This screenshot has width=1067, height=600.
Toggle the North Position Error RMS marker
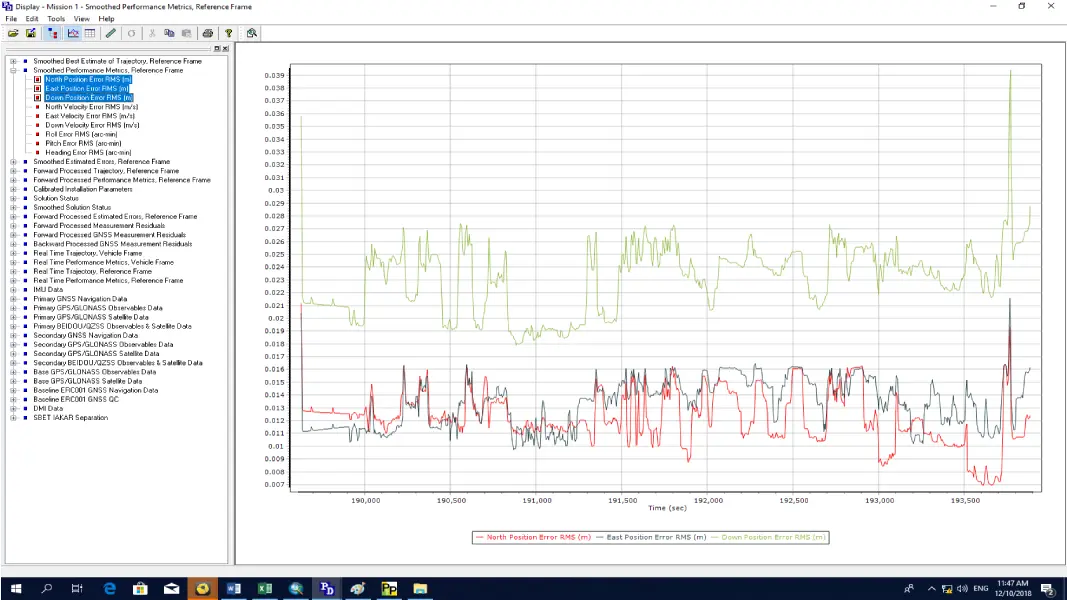37,80
